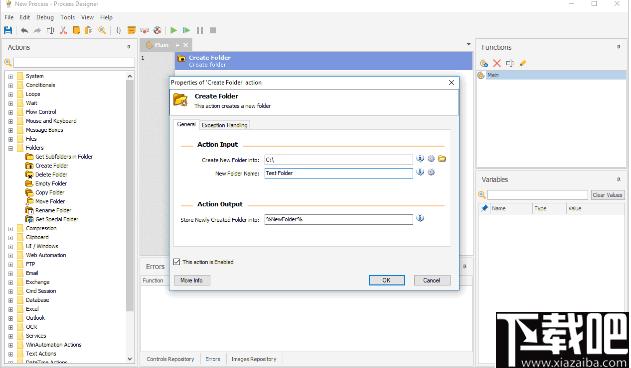Viewport: 631px width, 368px height.
Task: Click the More Info button
Action: point(192,280)
